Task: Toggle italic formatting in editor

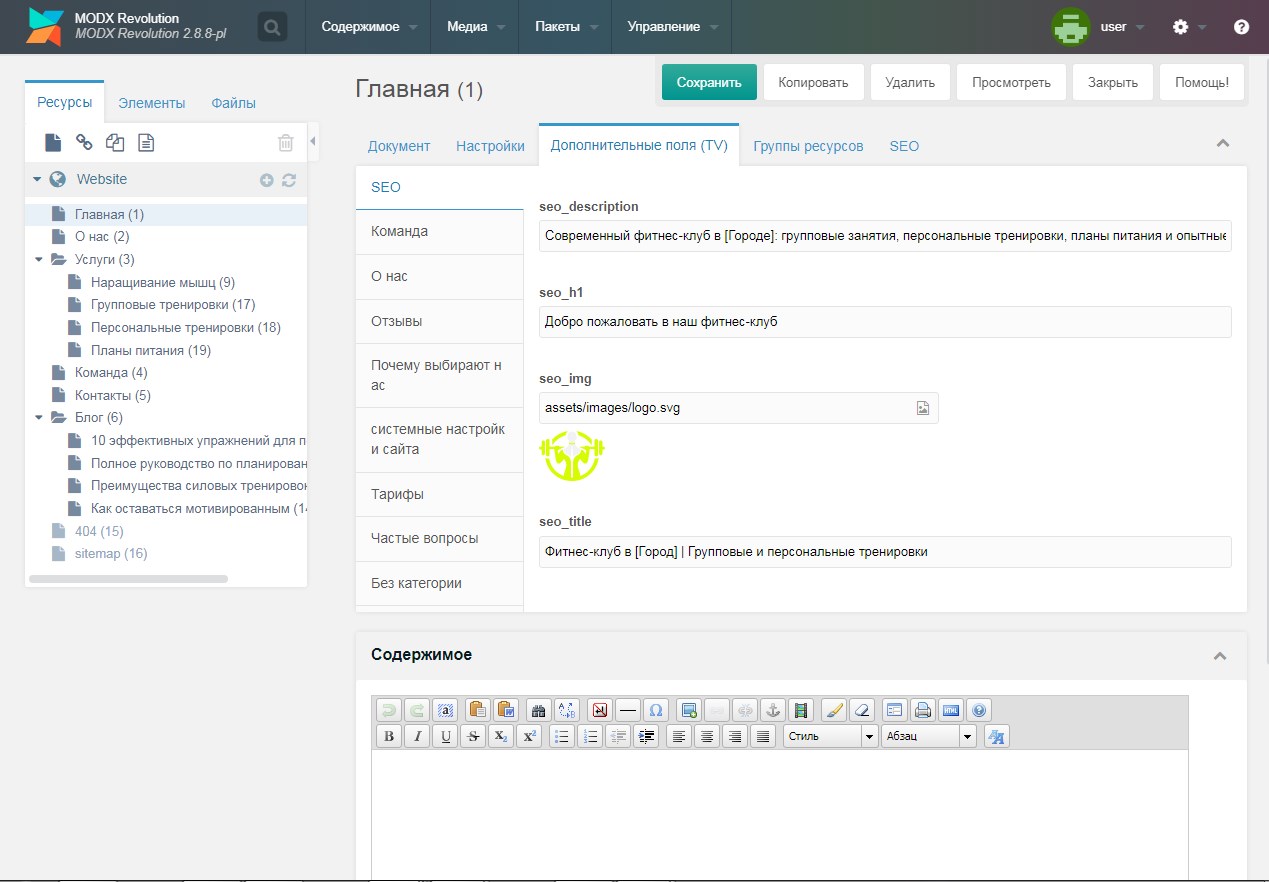Action: (418, 737)
